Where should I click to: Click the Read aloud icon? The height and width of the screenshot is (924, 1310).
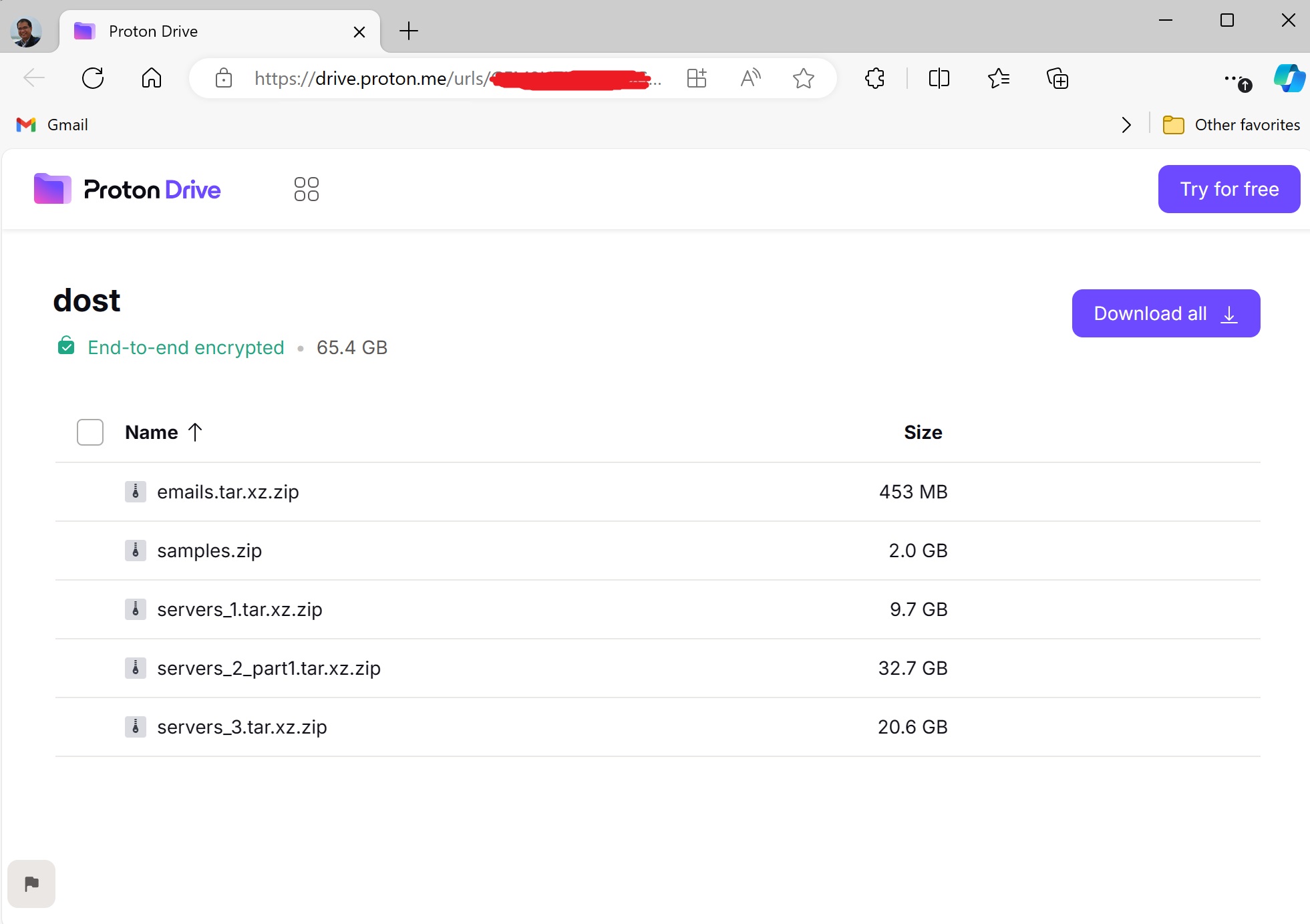point(750,78)
